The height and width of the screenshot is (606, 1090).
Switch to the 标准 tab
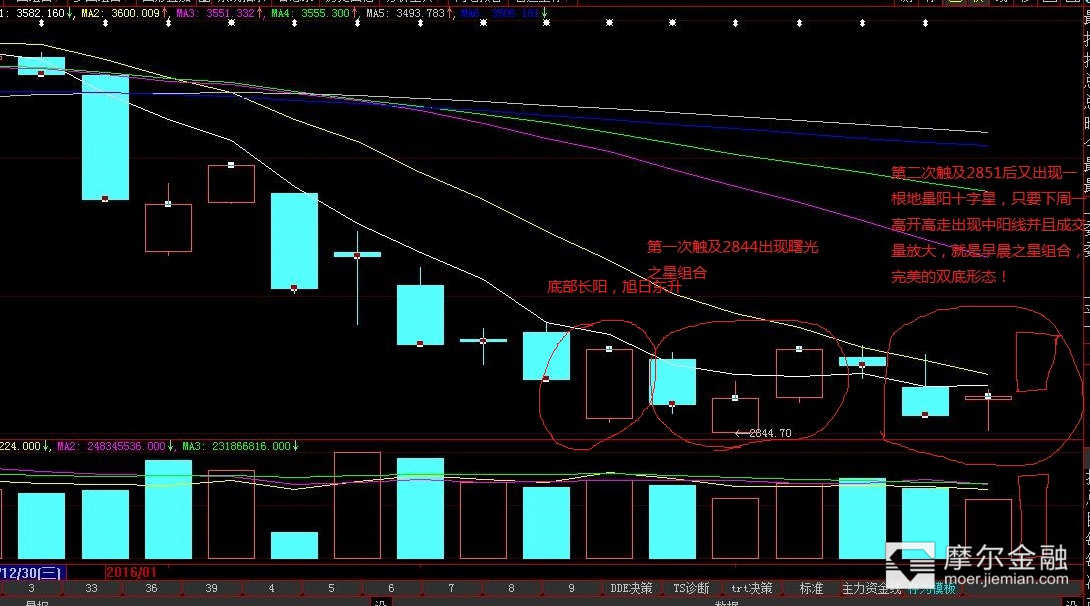[x=811, y=589]
